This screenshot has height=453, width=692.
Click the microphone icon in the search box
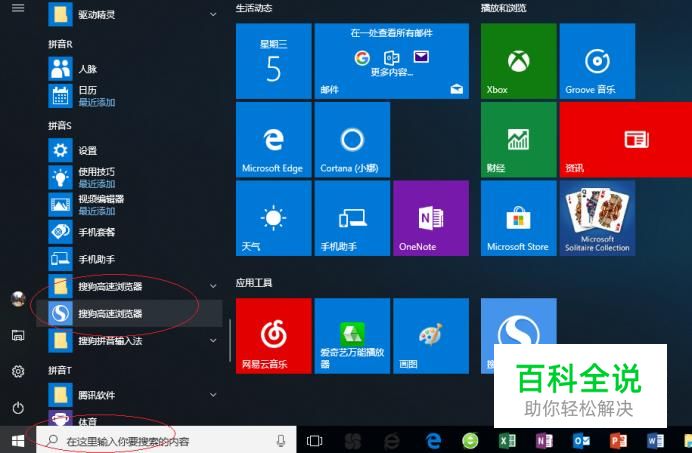(x=281, y=440)
